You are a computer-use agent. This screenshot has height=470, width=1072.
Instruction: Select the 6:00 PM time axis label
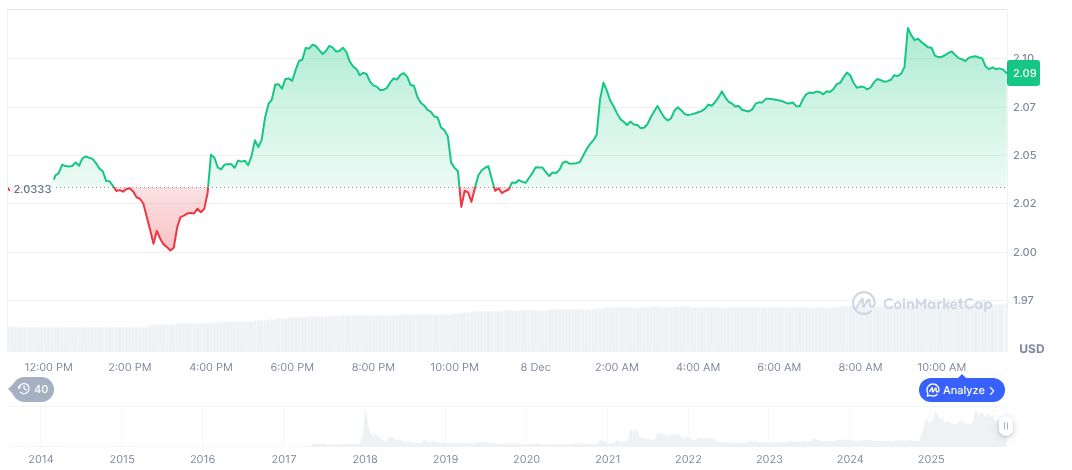point(292,367)
